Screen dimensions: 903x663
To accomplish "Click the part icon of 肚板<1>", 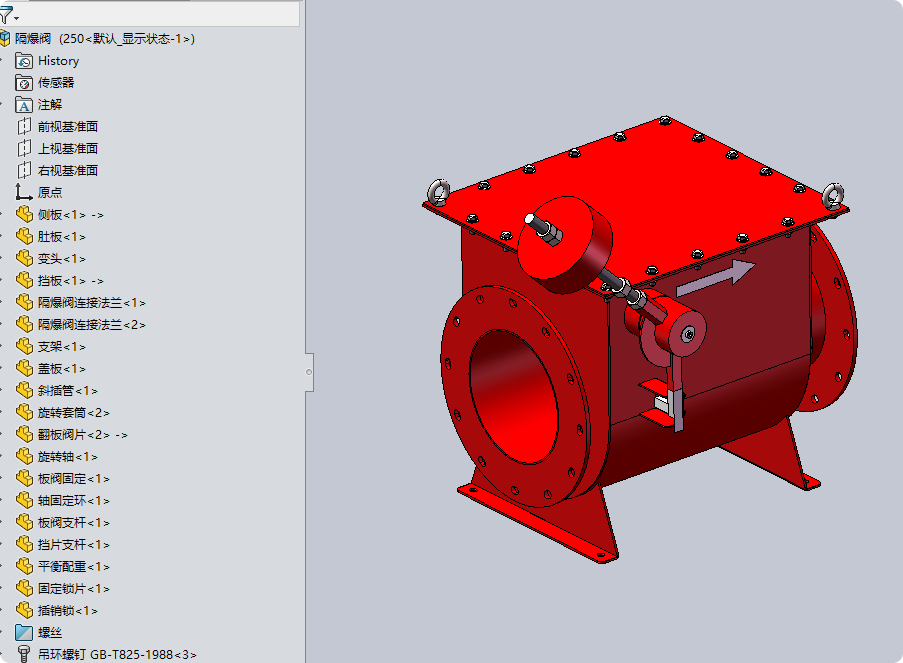I will [24, 236].
